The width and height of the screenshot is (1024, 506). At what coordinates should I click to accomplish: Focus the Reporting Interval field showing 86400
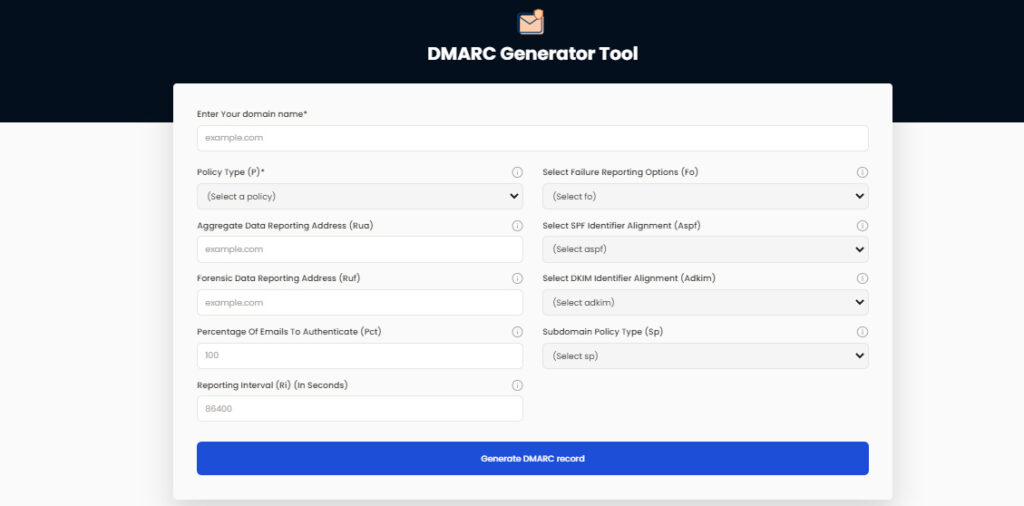click(360, 409)
